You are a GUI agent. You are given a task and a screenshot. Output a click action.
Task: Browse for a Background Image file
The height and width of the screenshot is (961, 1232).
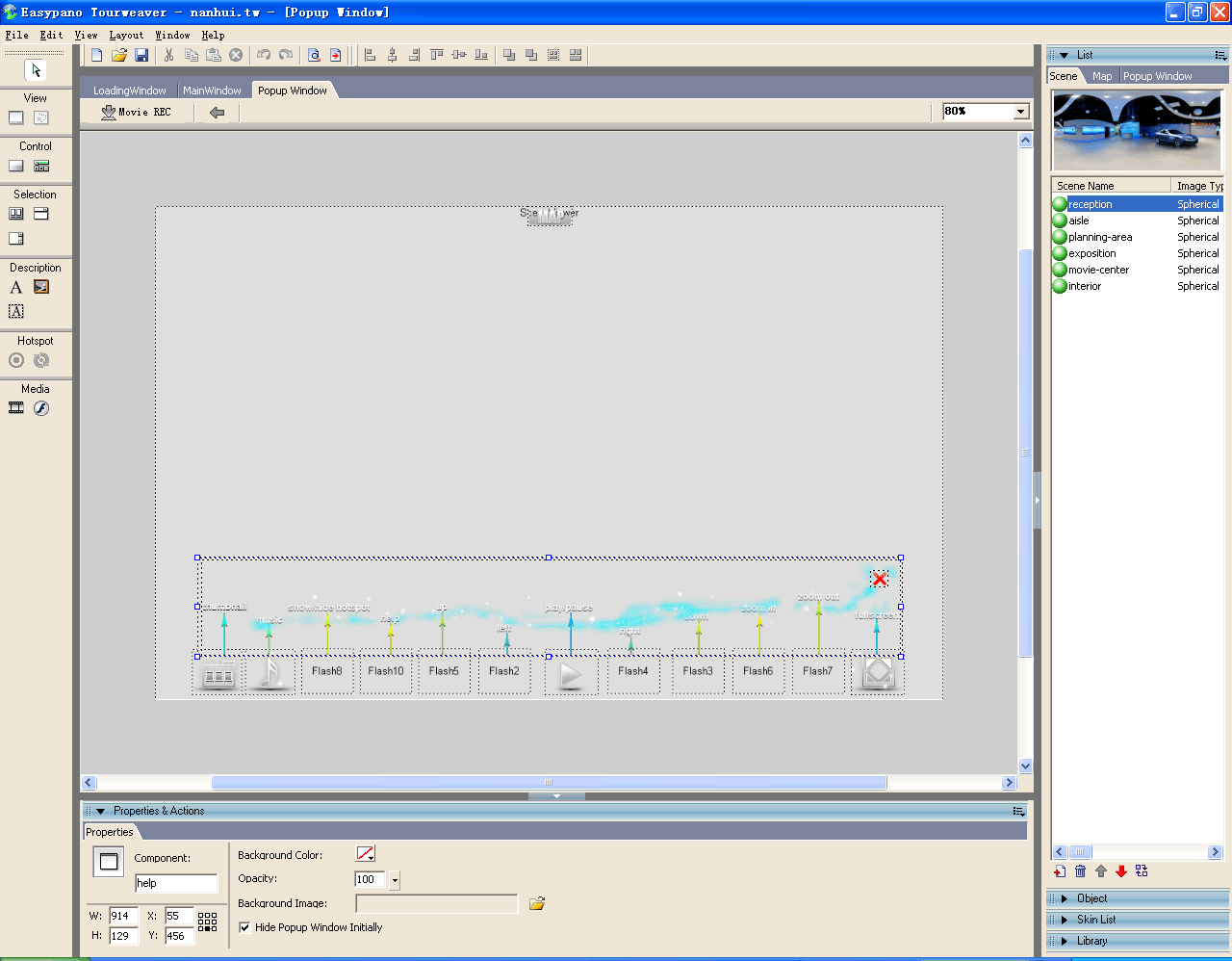pos(536,903)
